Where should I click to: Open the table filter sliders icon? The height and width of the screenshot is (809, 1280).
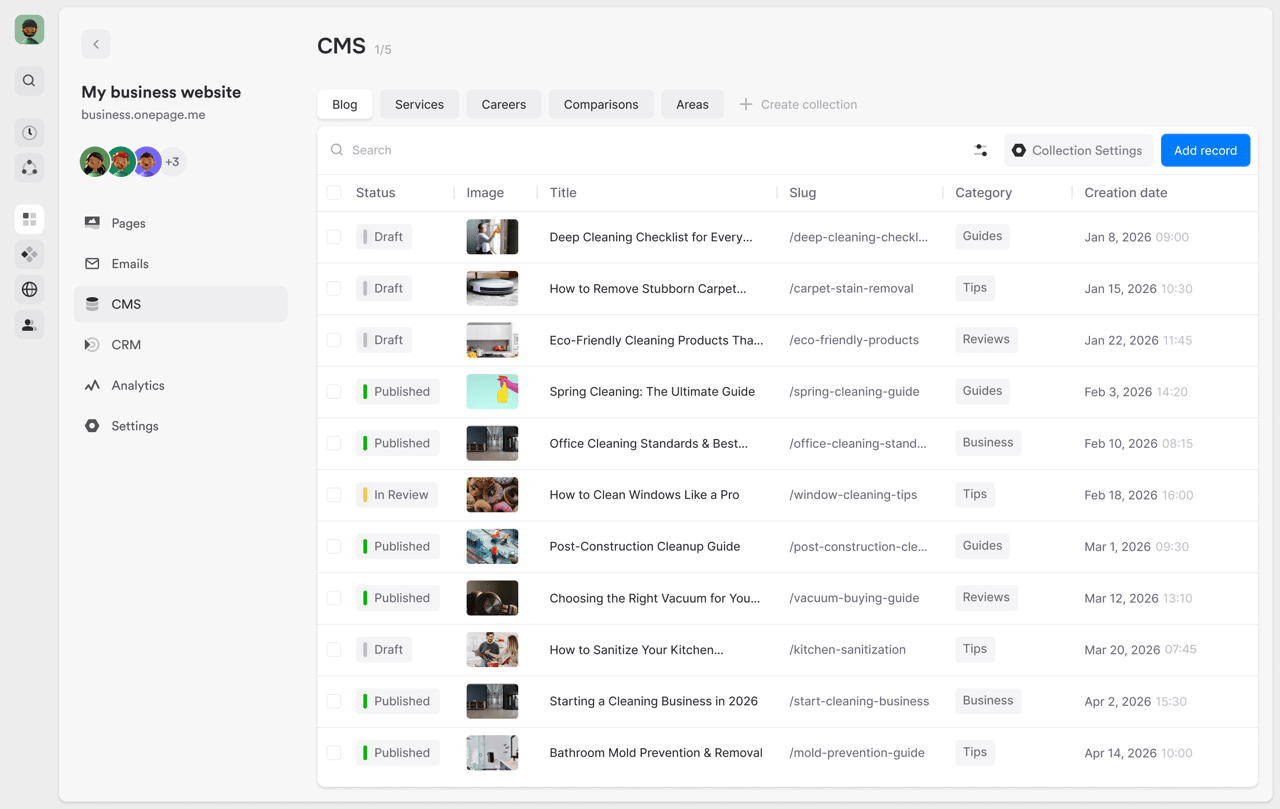point(980,150)
